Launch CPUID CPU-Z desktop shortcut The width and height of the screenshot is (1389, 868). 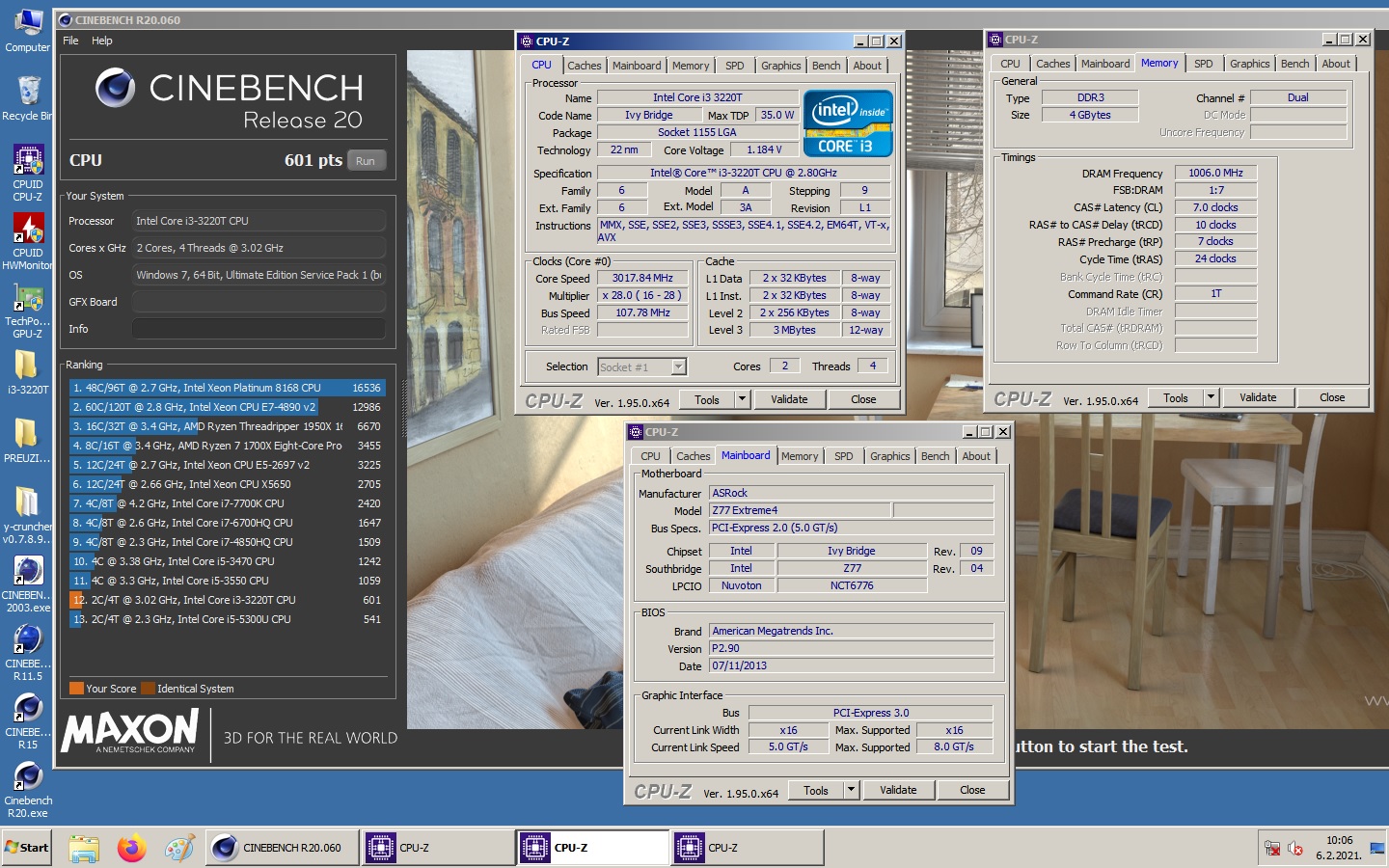pyautogui.click(x=28, y=174)
